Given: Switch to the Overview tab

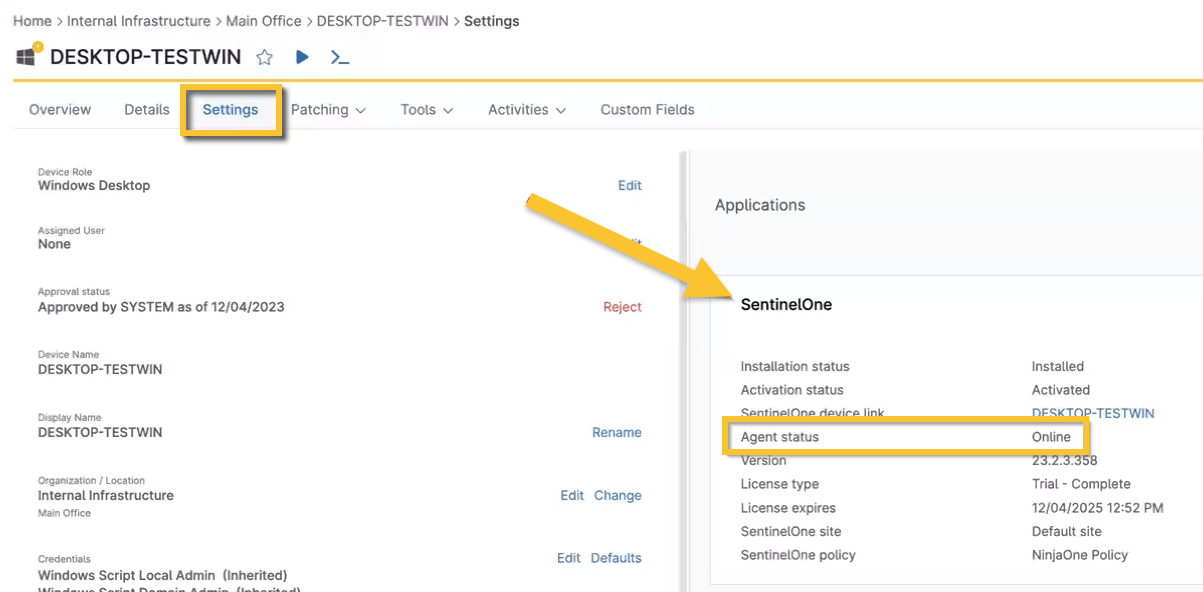Looking at the screenshot, I should [x=59, y=109].
